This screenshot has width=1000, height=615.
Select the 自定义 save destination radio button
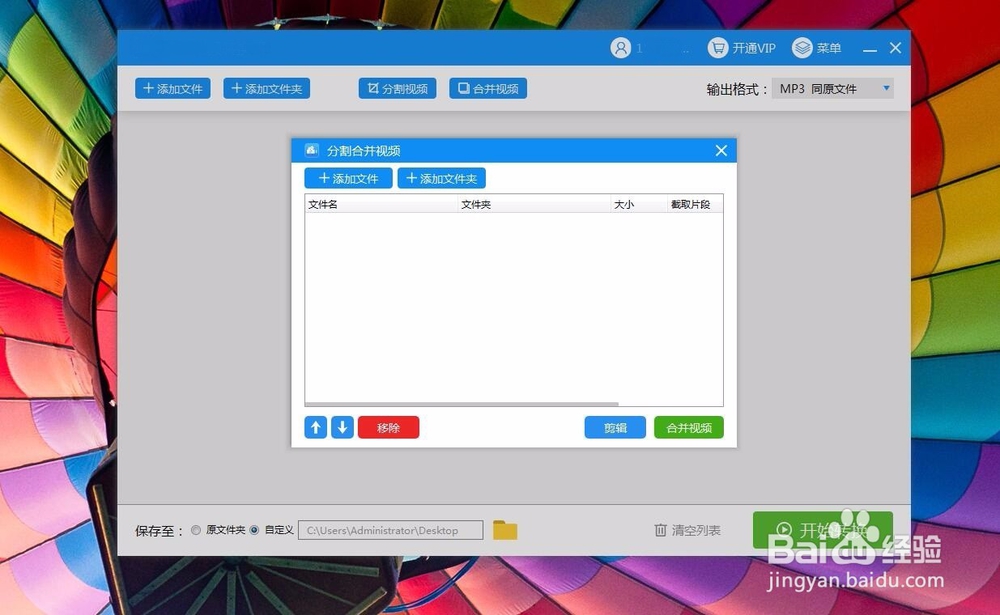click(256, 530)
